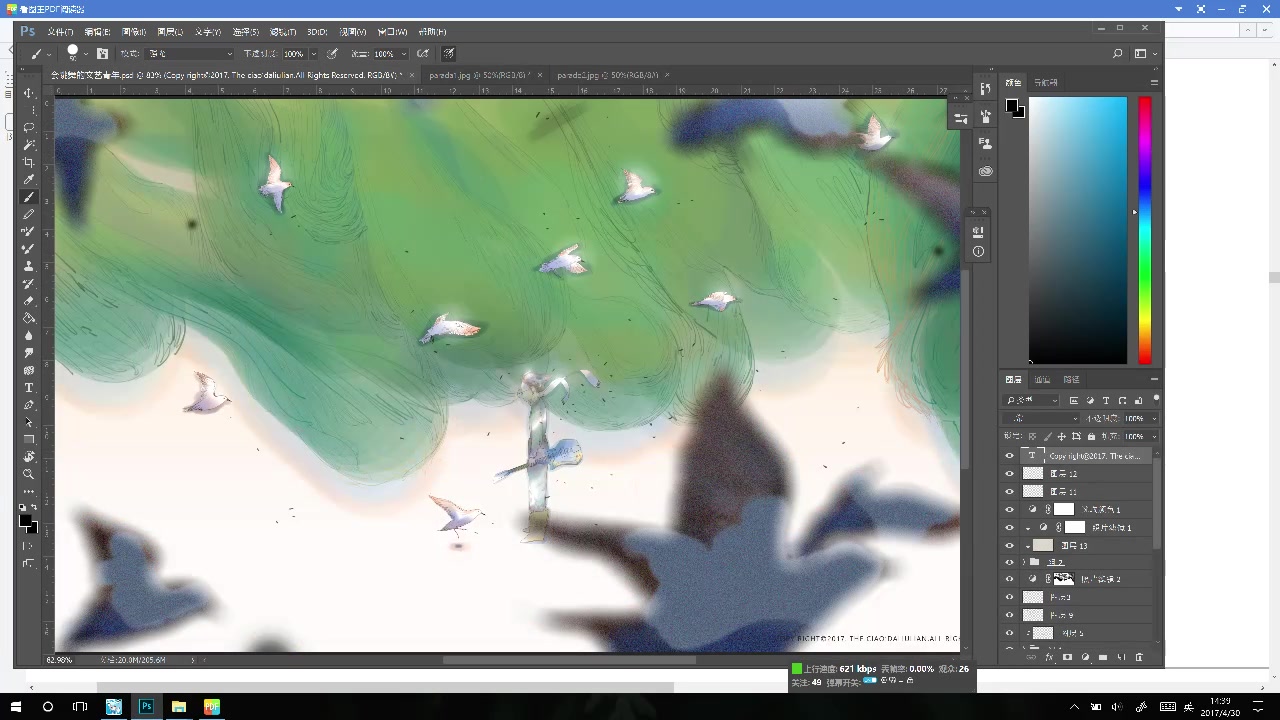Click the zoom percentage field in status bar
Screen dimensions: 1280x720
(60, 660)
